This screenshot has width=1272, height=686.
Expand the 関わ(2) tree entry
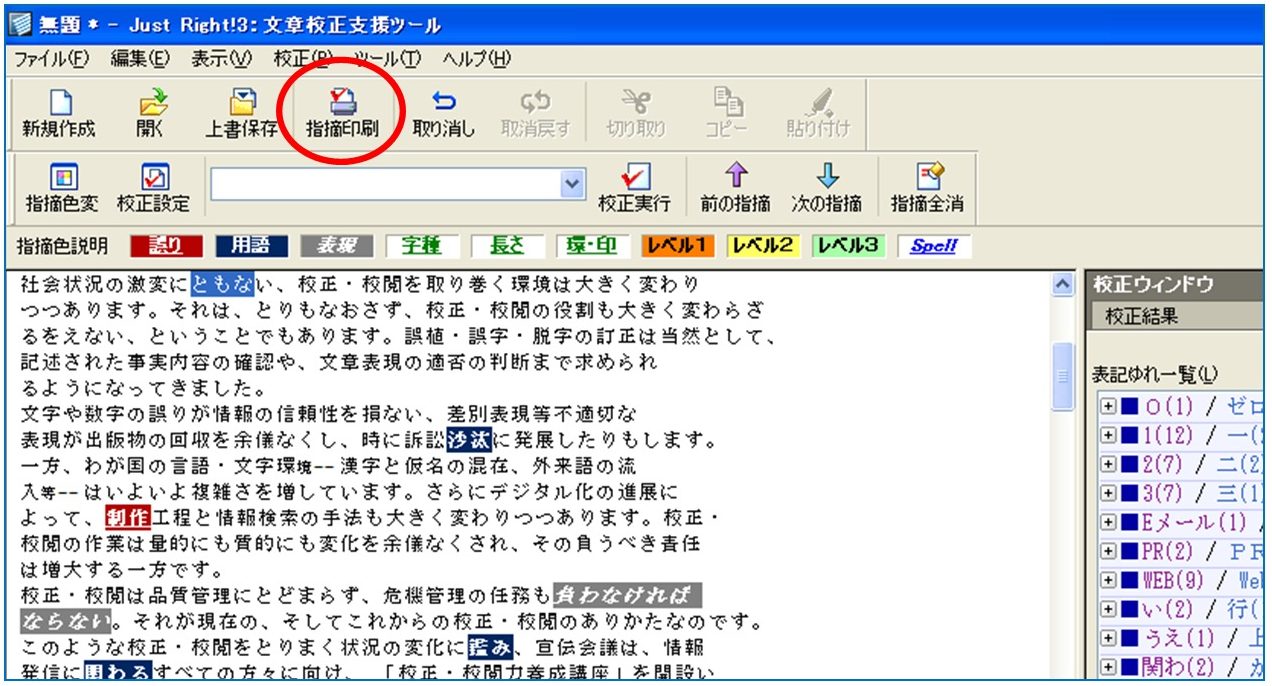click(1107, 667)
